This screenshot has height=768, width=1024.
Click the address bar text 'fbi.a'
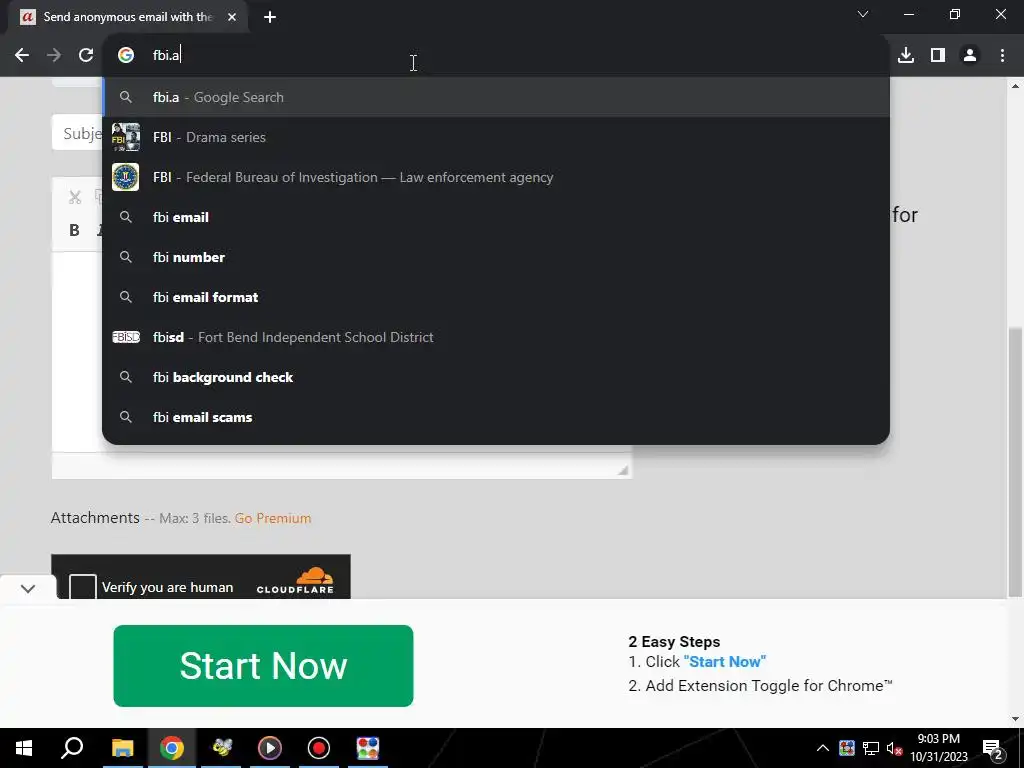[166, 56]
